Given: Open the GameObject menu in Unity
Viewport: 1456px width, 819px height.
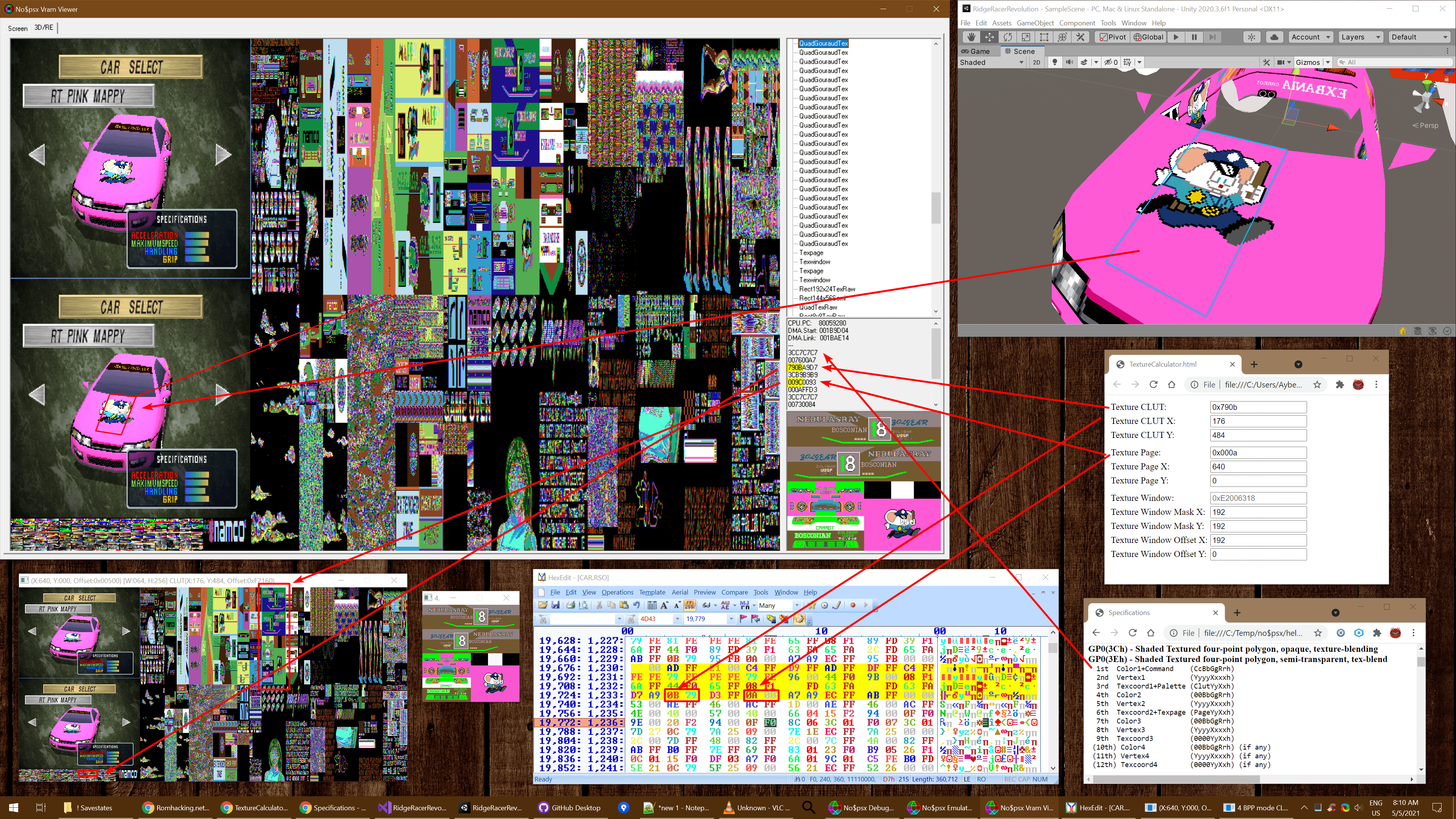Looking at the screenshot, I should click(x=1035, y=23).
